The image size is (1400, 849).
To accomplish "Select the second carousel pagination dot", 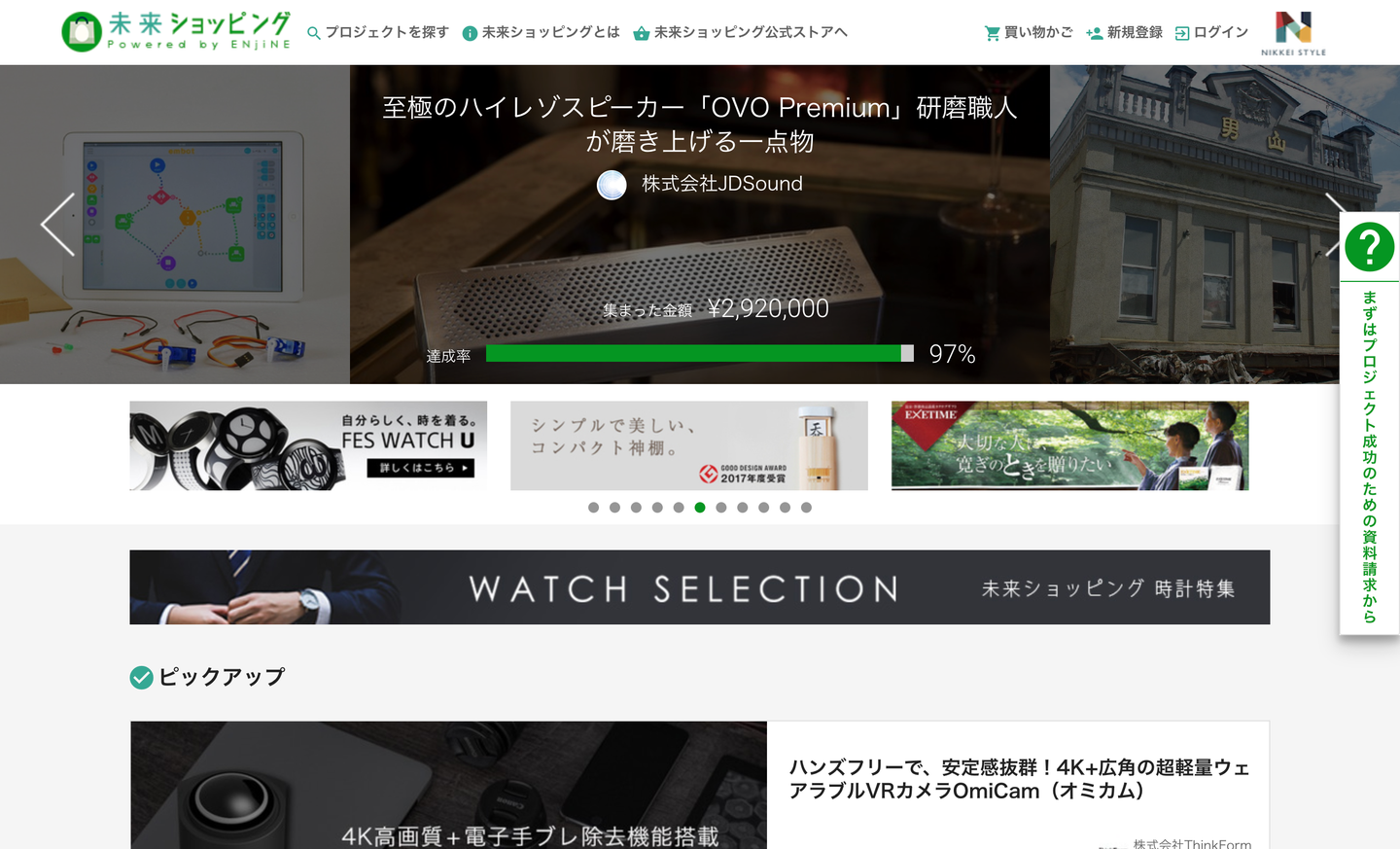I will [614, 508].
